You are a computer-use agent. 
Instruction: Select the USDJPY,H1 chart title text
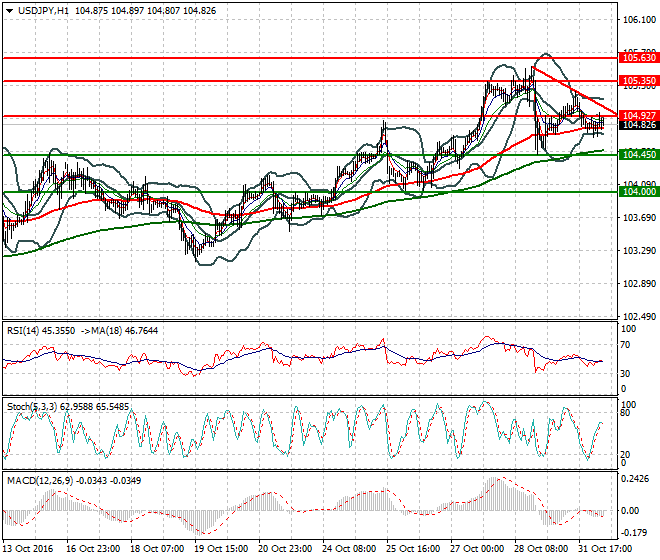click(43, 11)
